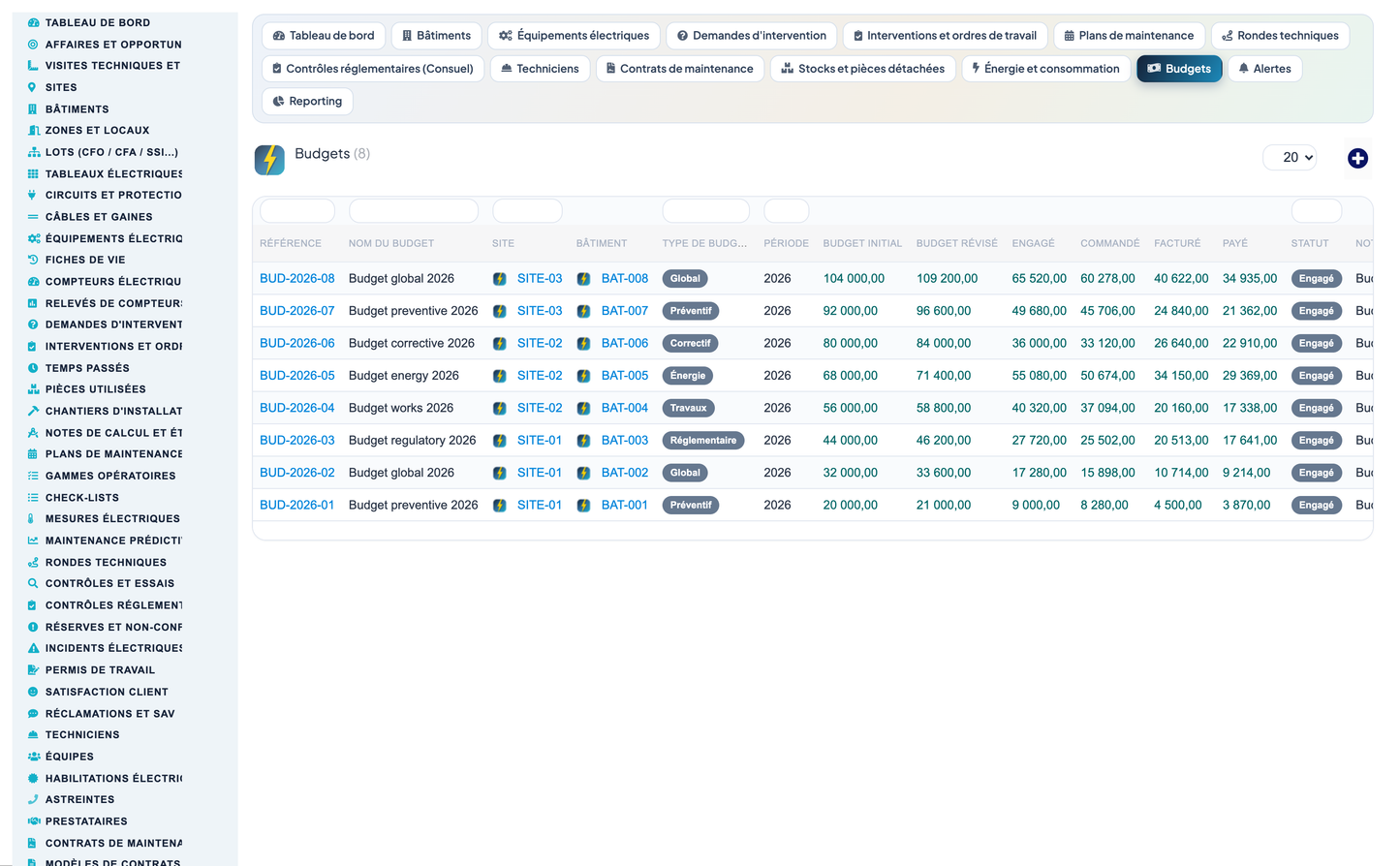Click the Nom du budget filter field
The image size is (1400, 866).
414,211
